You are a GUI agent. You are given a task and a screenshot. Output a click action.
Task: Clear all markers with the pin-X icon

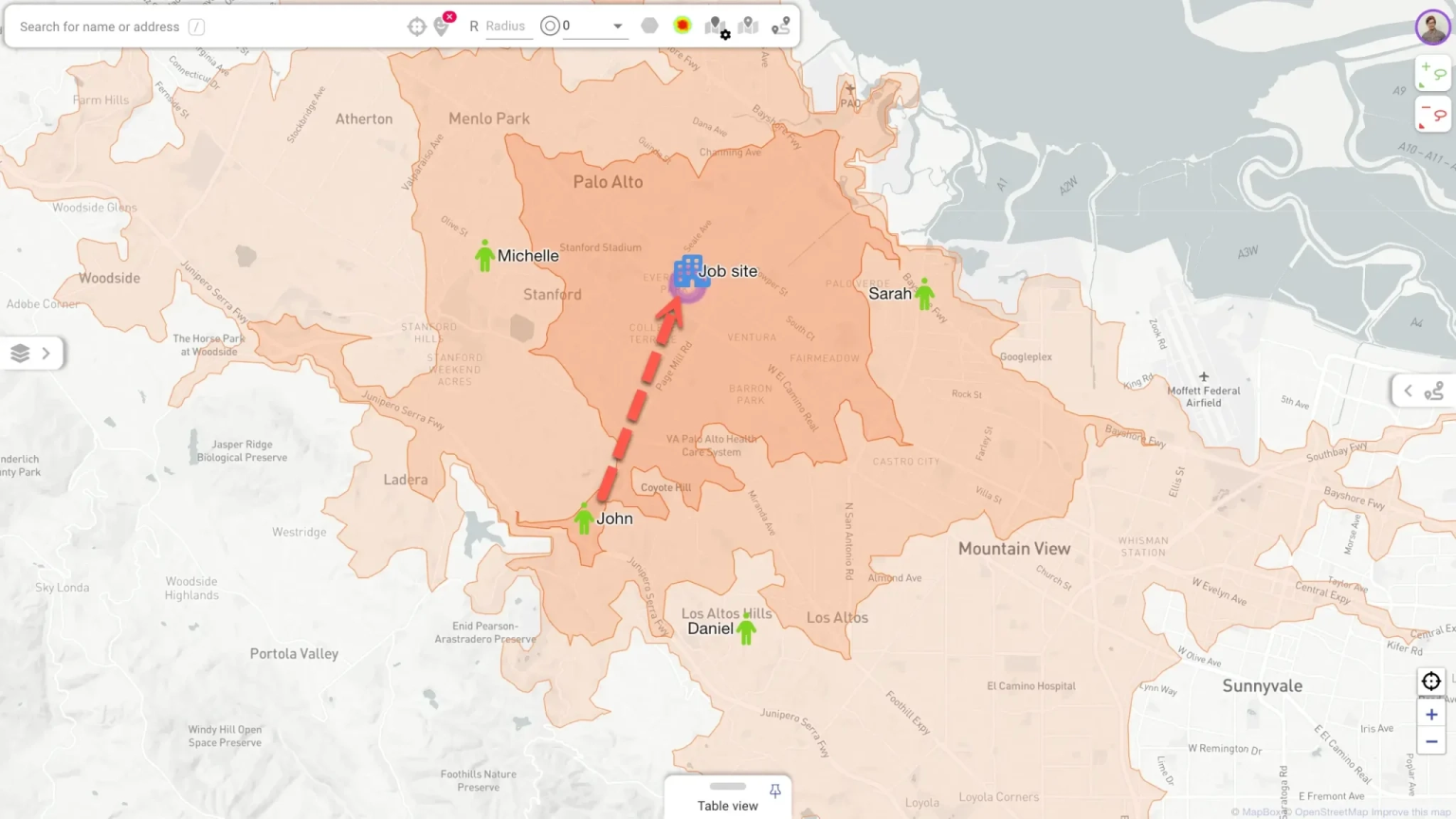(441, 26)
